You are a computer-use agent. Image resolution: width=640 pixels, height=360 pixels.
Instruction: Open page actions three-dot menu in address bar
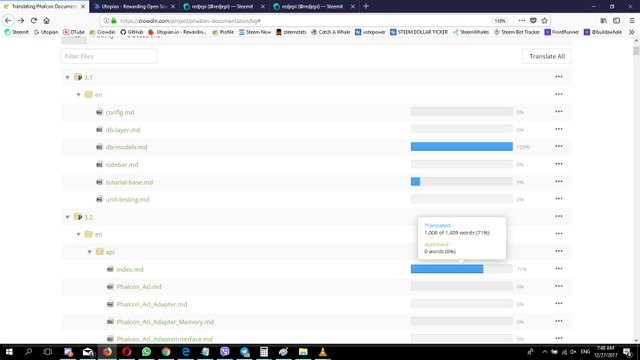pos(522,20)
